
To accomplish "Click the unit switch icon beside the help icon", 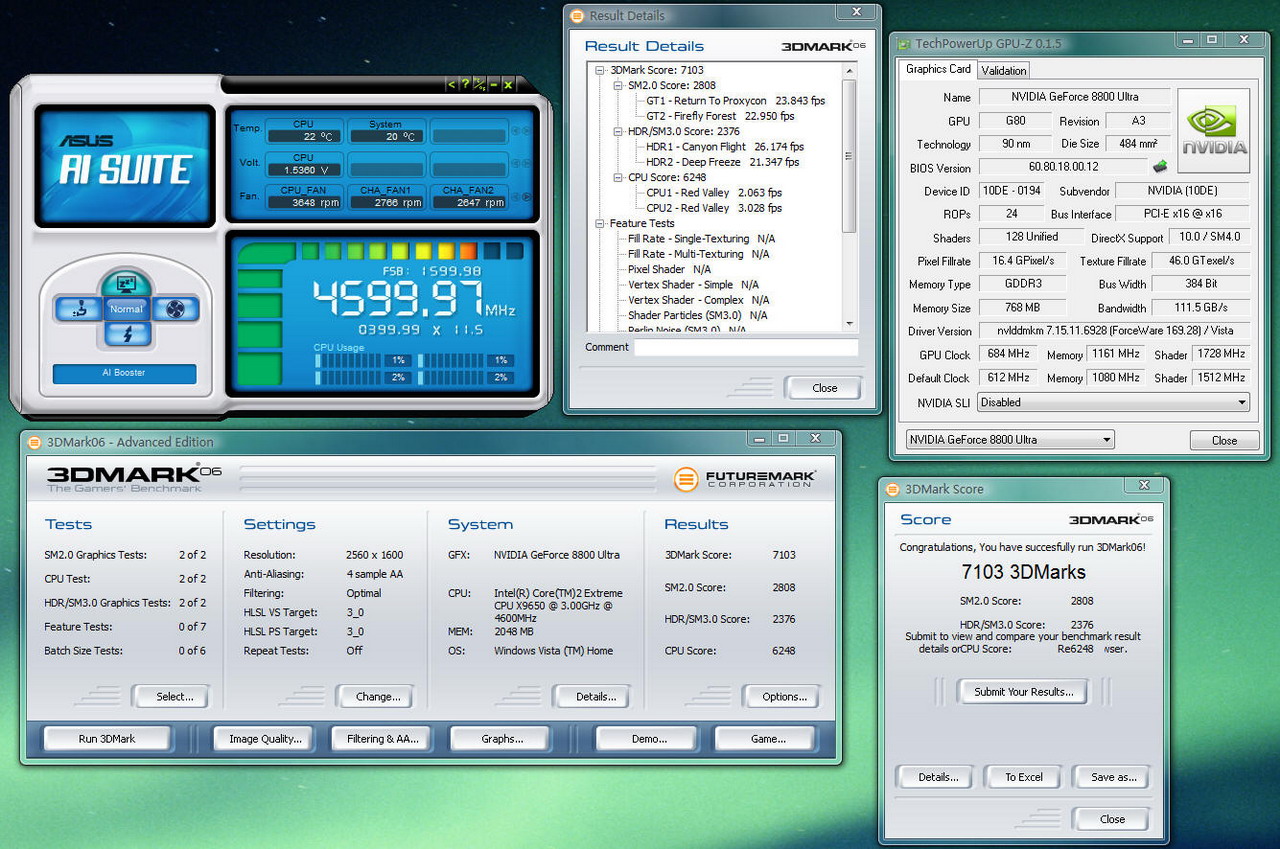I will tap(479, 85).
